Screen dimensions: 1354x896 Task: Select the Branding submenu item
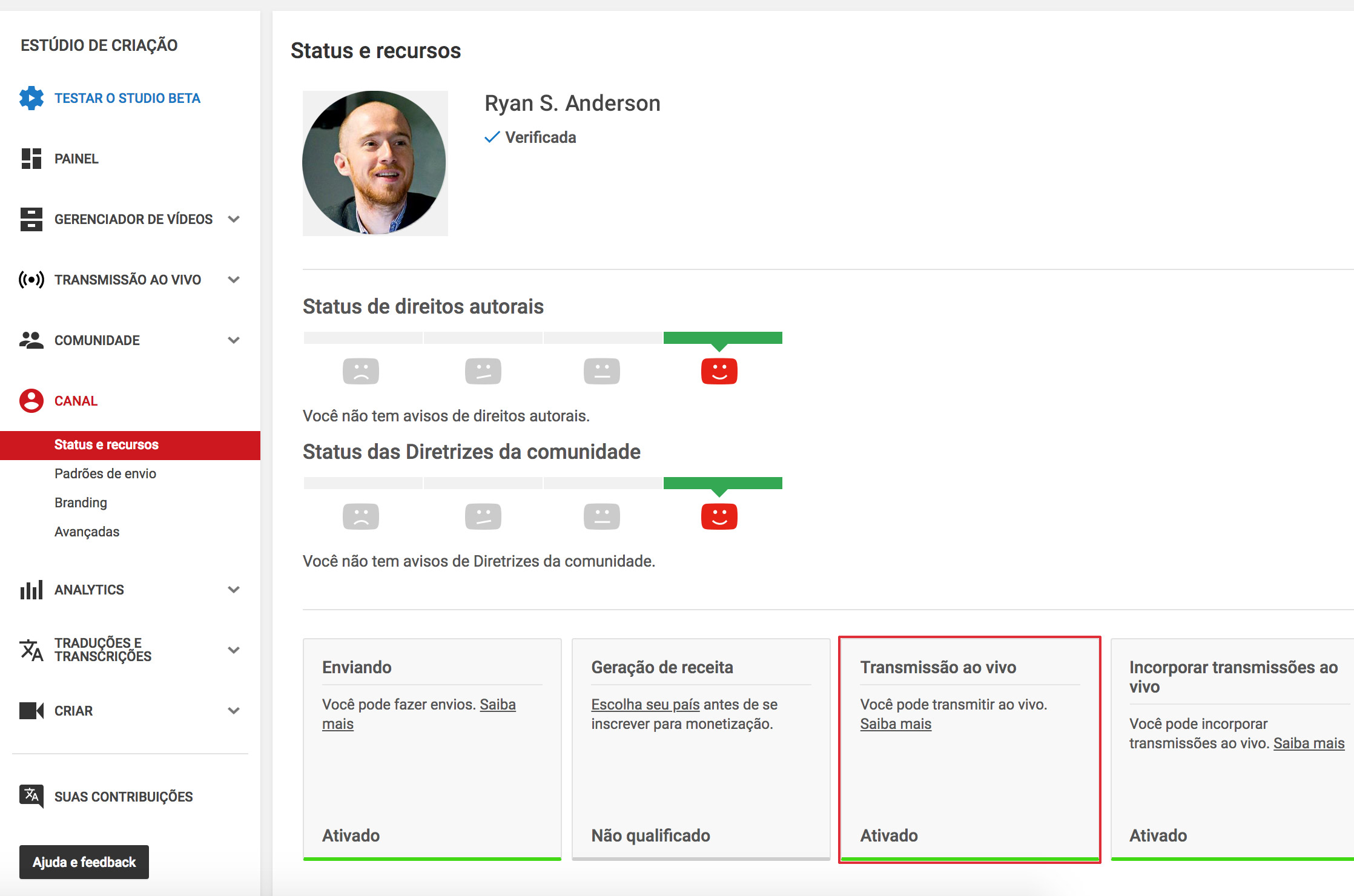click(x=81, y=502)
